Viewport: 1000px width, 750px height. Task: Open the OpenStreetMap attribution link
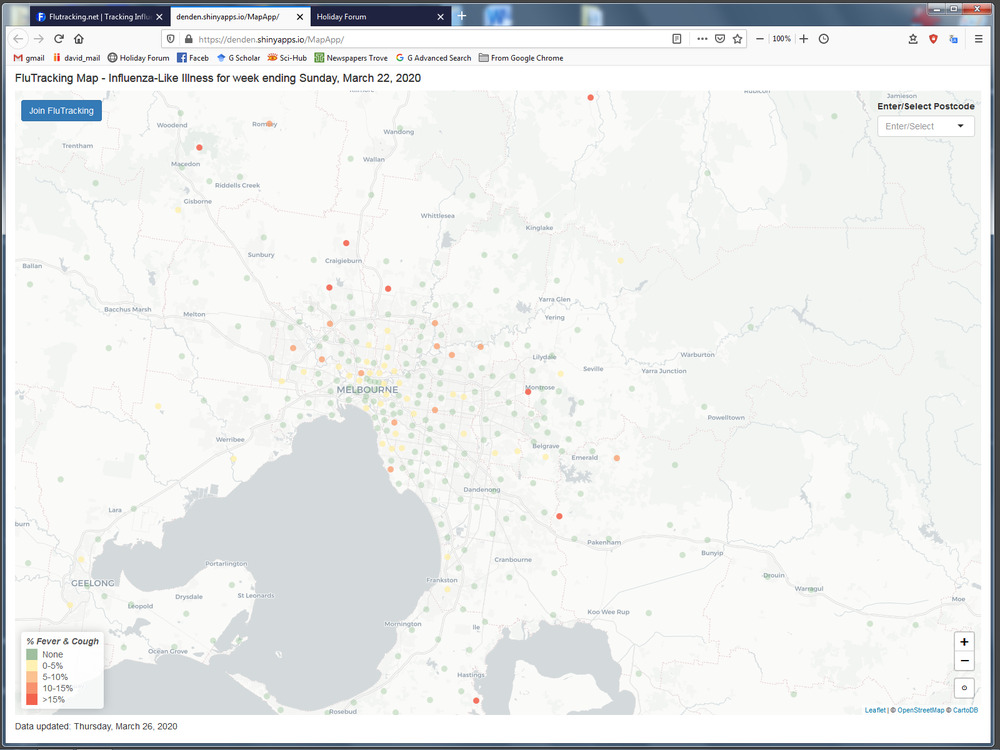coord(921,710)
